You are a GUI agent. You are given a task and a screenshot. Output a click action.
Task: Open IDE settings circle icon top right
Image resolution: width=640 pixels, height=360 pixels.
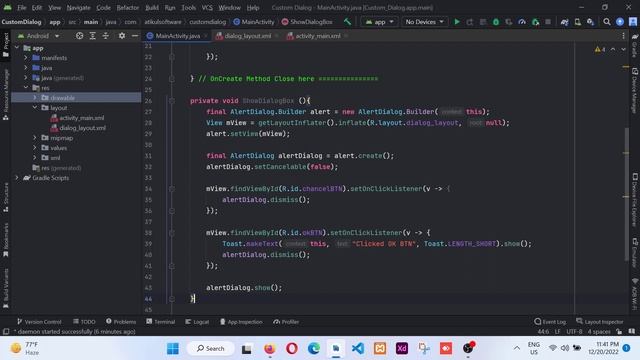620,22
